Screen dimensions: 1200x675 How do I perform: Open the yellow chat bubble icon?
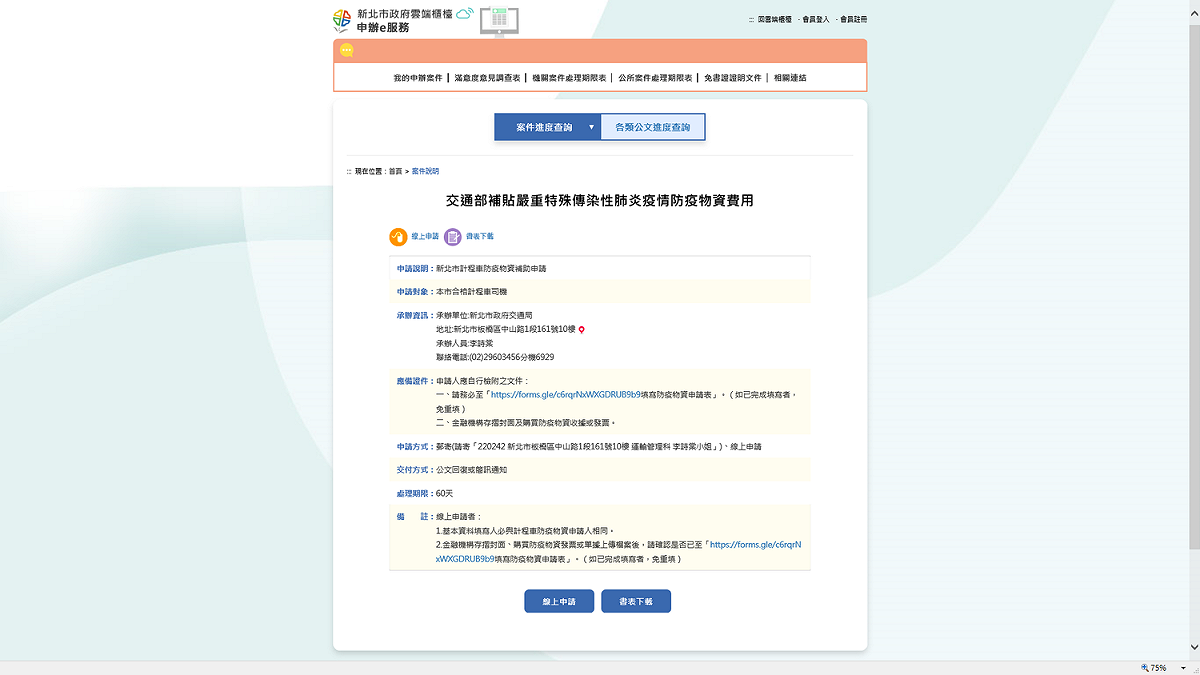pyautogui.click(x=347, y=50)
